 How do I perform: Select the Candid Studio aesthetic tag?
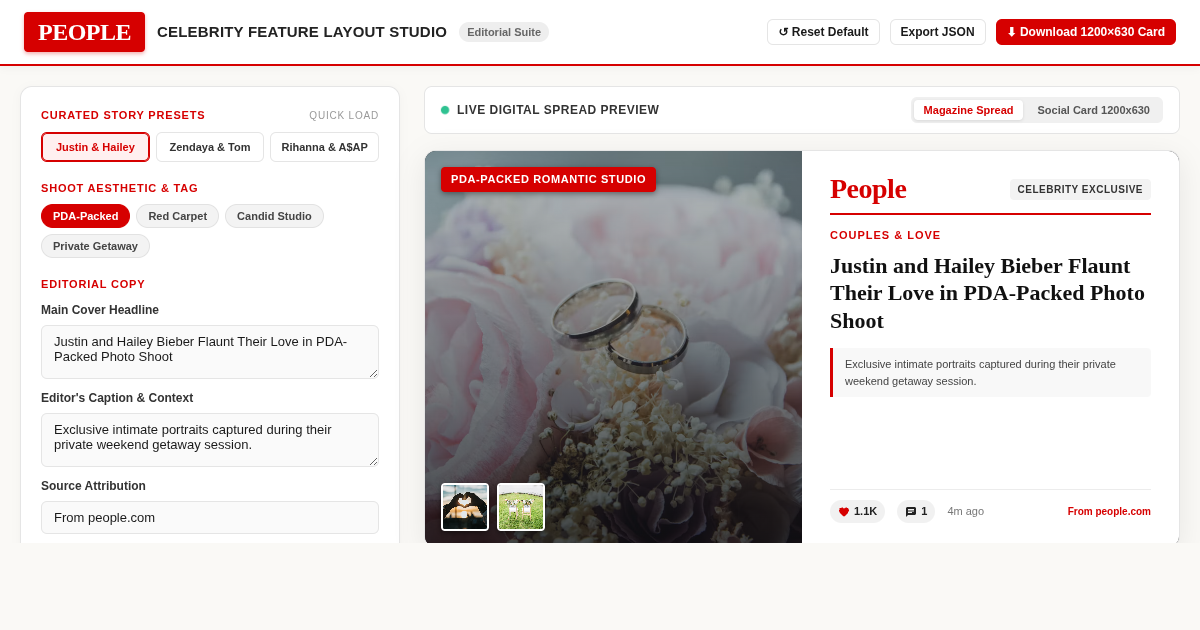point(274,216)
